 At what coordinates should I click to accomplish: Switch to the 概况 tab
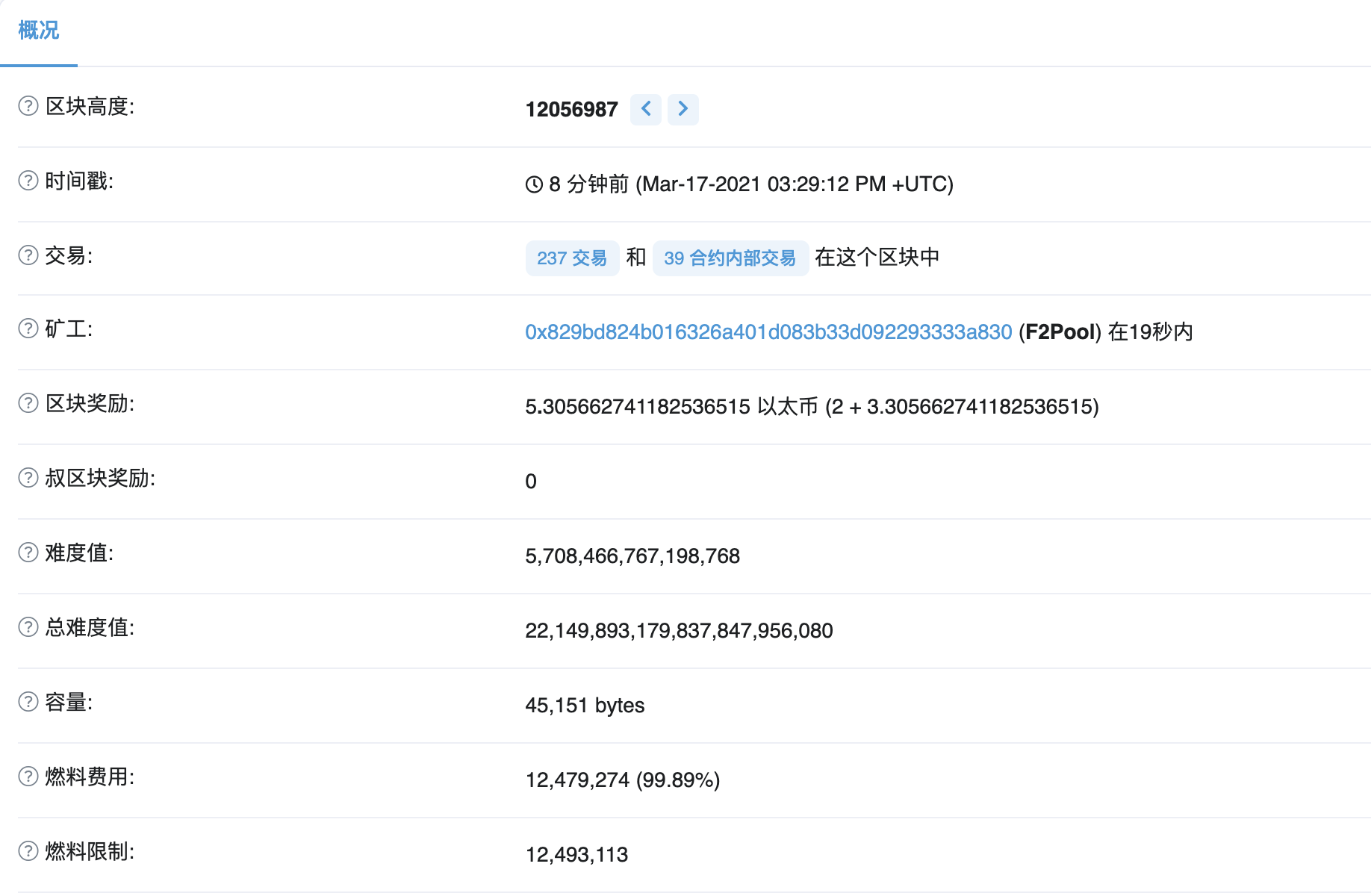[39, 31]
